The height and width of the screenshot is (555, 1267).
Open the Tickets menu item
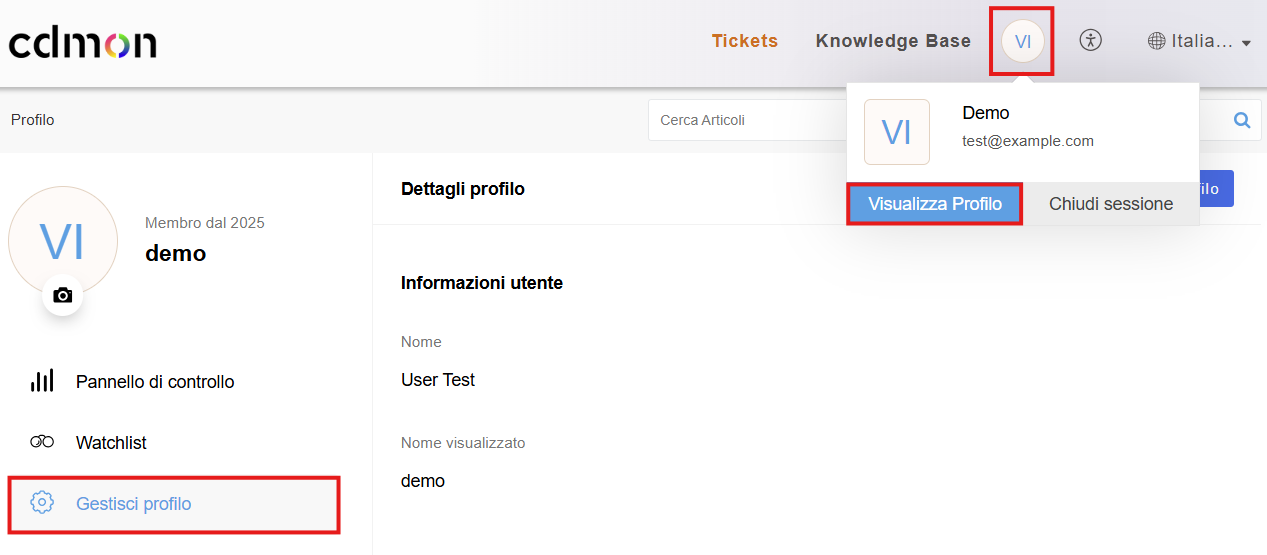(744, 41)
